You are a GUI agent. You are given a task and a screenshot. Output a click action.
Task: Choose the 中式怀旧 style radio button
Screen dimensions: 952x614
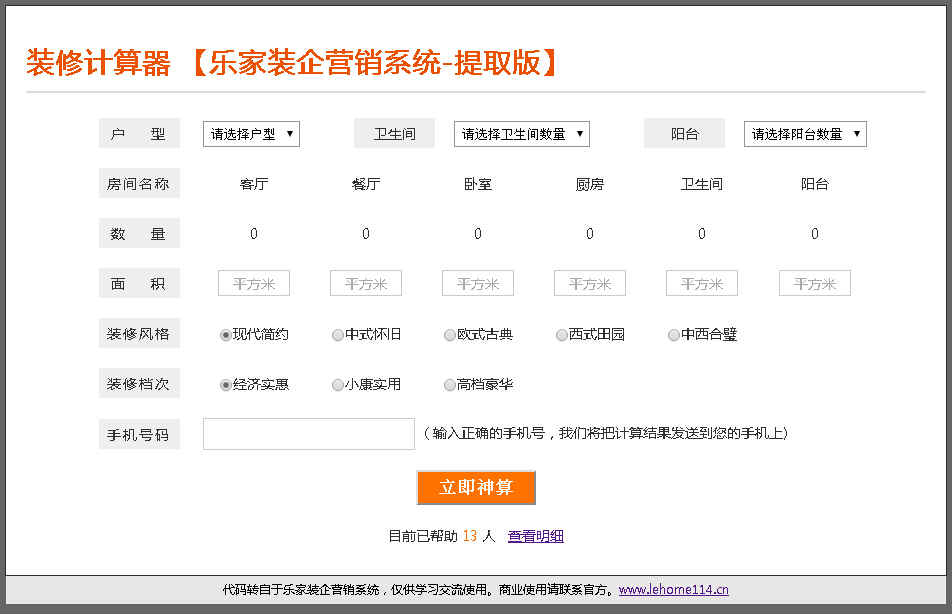click(x=338, y=335)
